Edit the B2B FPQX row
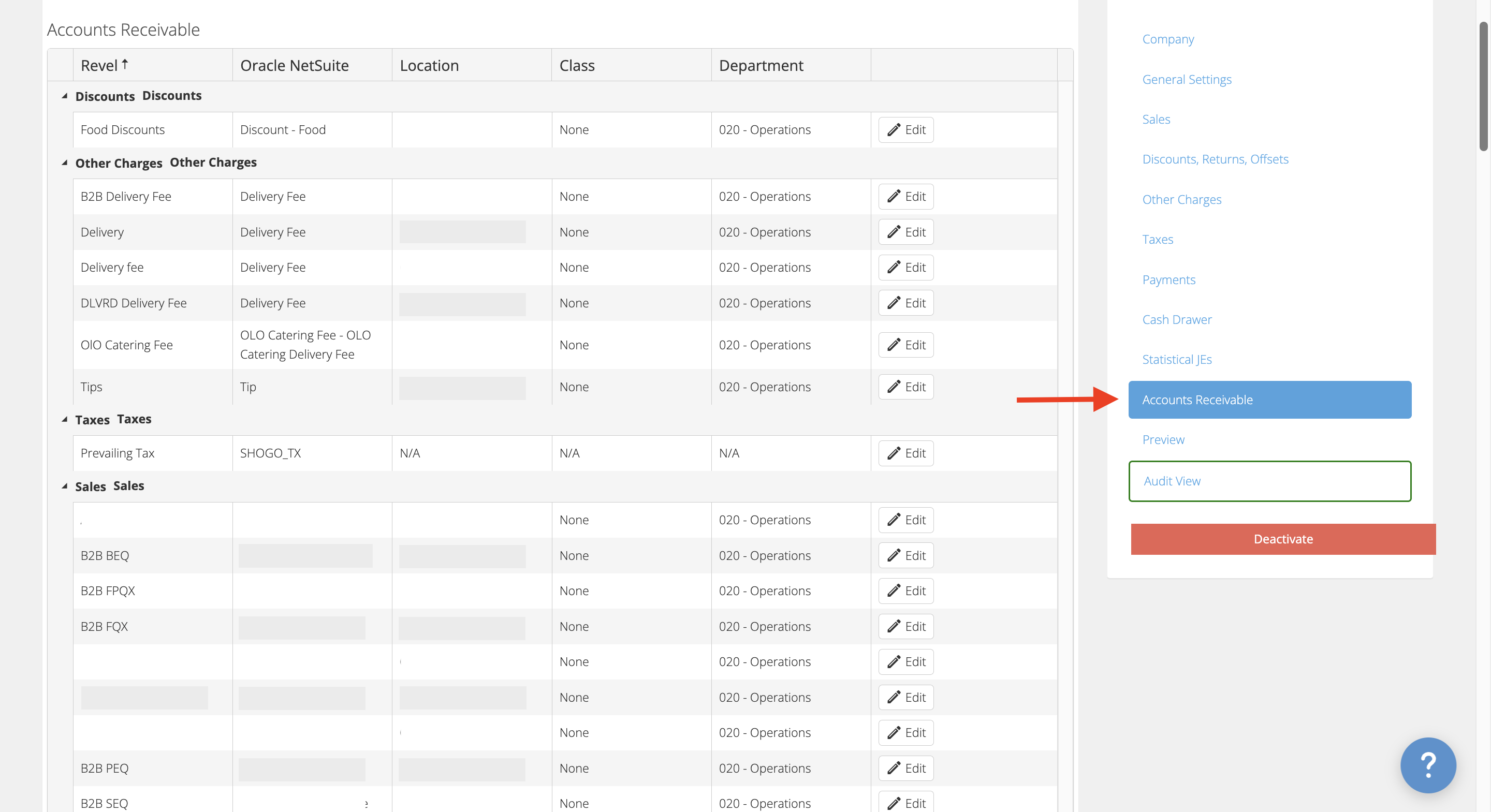The height and width of the screenshot is (812, 1491). 906,591
